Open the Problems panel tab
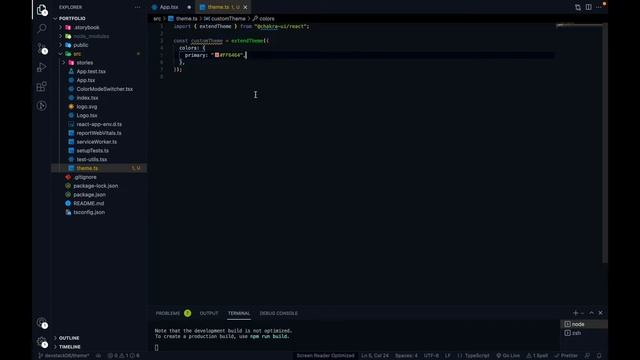The width and height of the screenshot is (640, 360). tap(168, 313)
